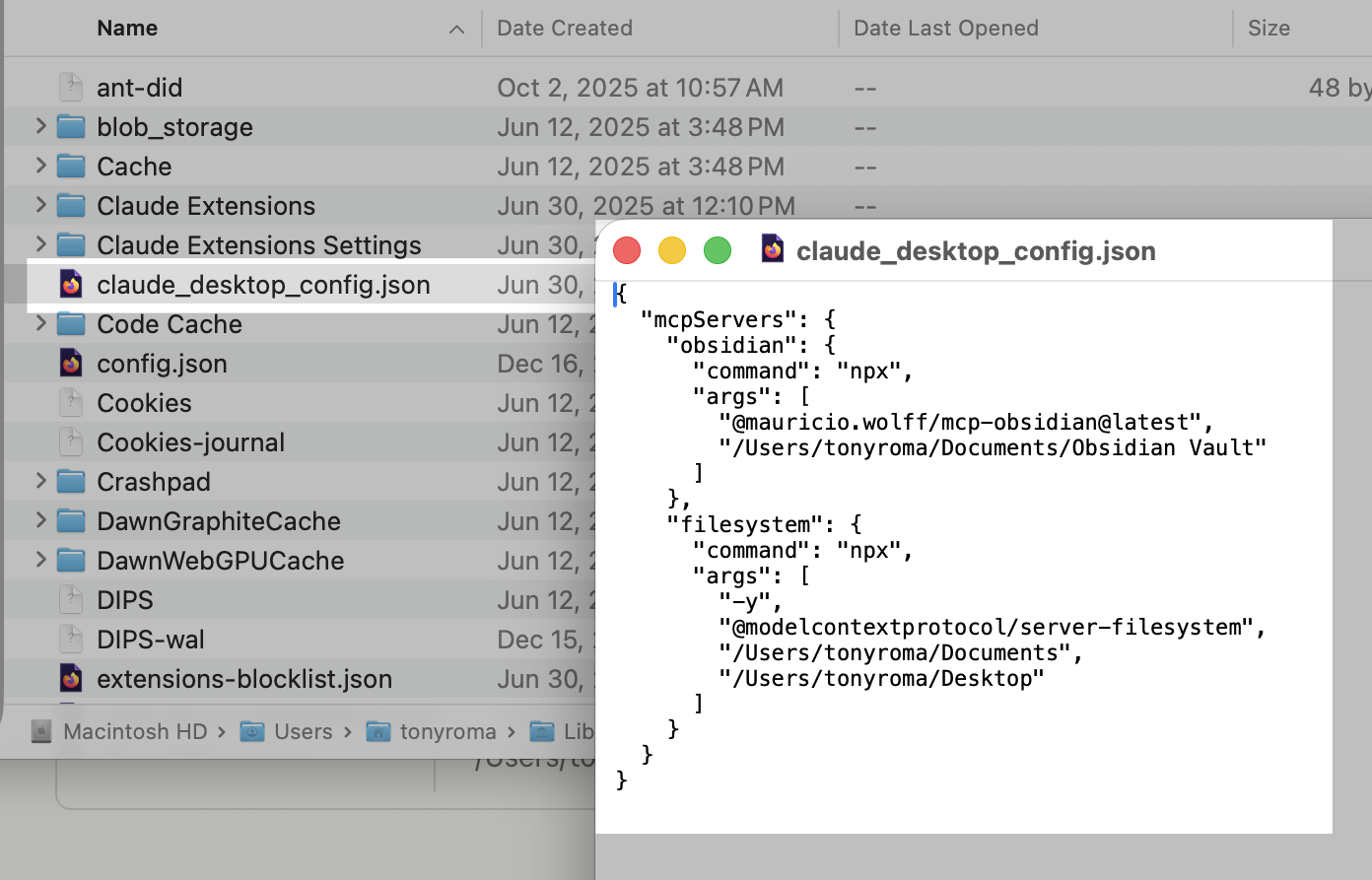The image size is (1372, 880).
Task: Click the Crashpad folder icon
Action: (71, 482)
